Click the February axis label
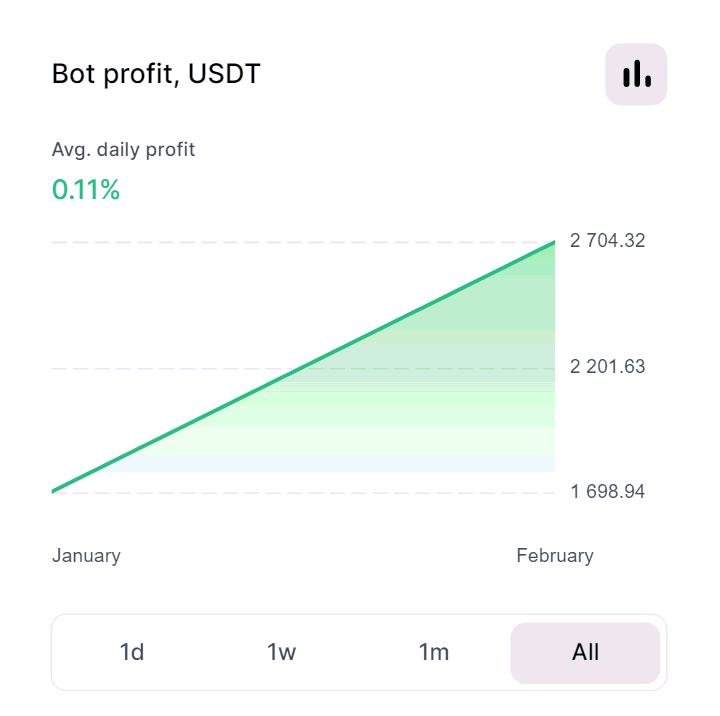This screenshot has width=720, height=716. click(554, 556)
